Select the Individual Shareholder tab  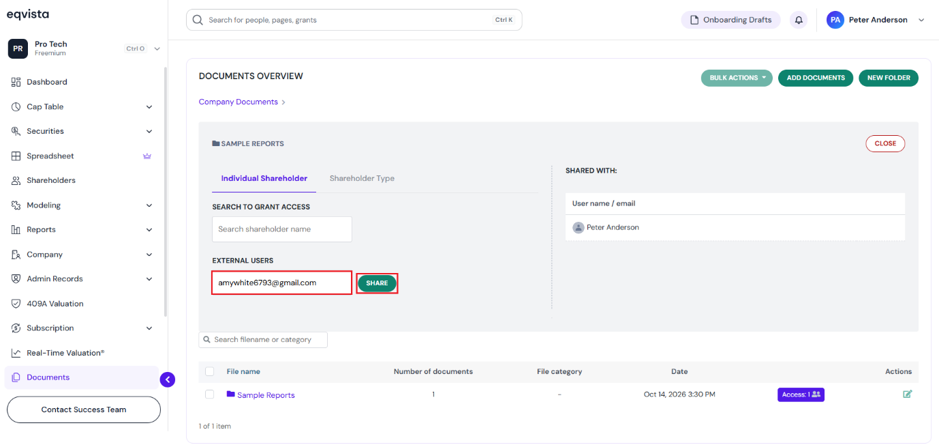pos(264,178)
